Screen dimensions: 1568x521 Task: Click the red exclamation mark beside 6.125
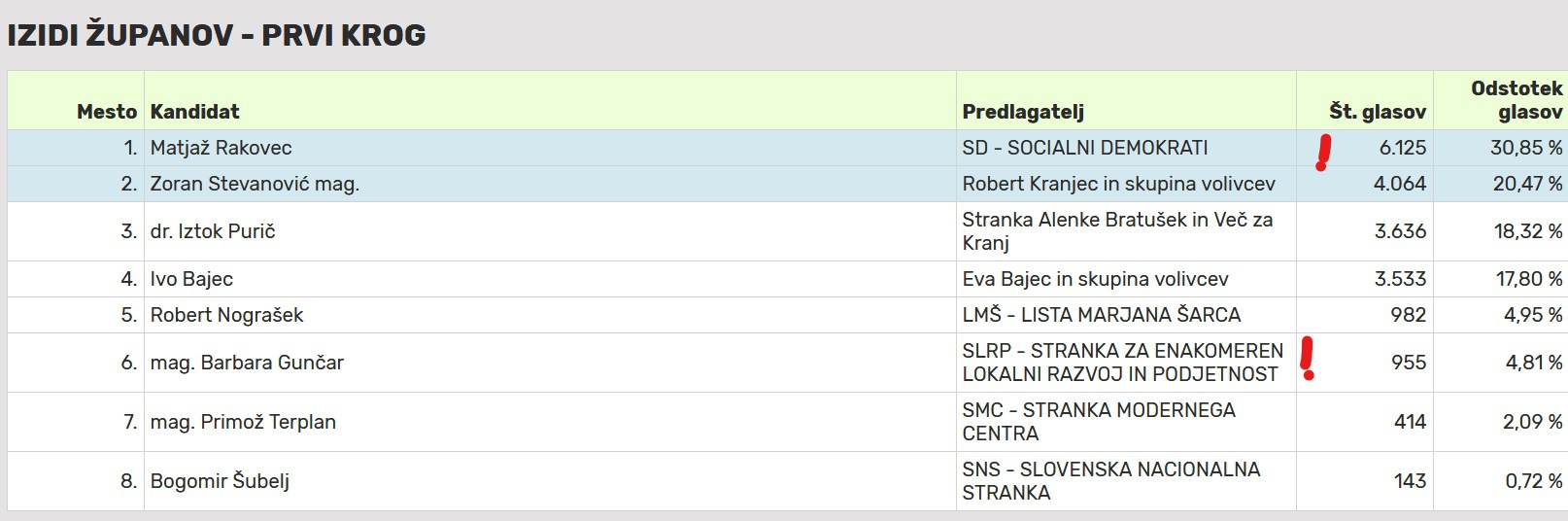coord(1322,153)
